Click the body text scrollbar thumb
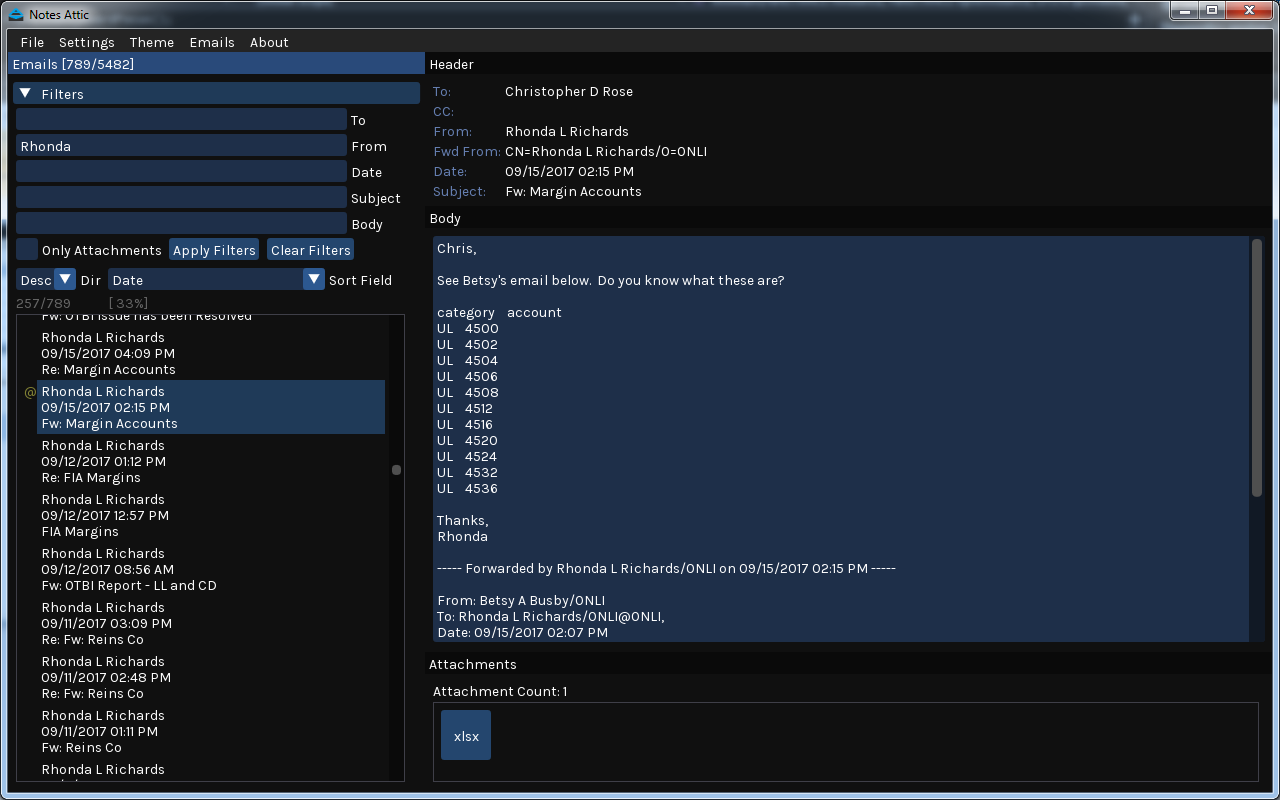The image size is (1280, 800). tap(1257, 367)
